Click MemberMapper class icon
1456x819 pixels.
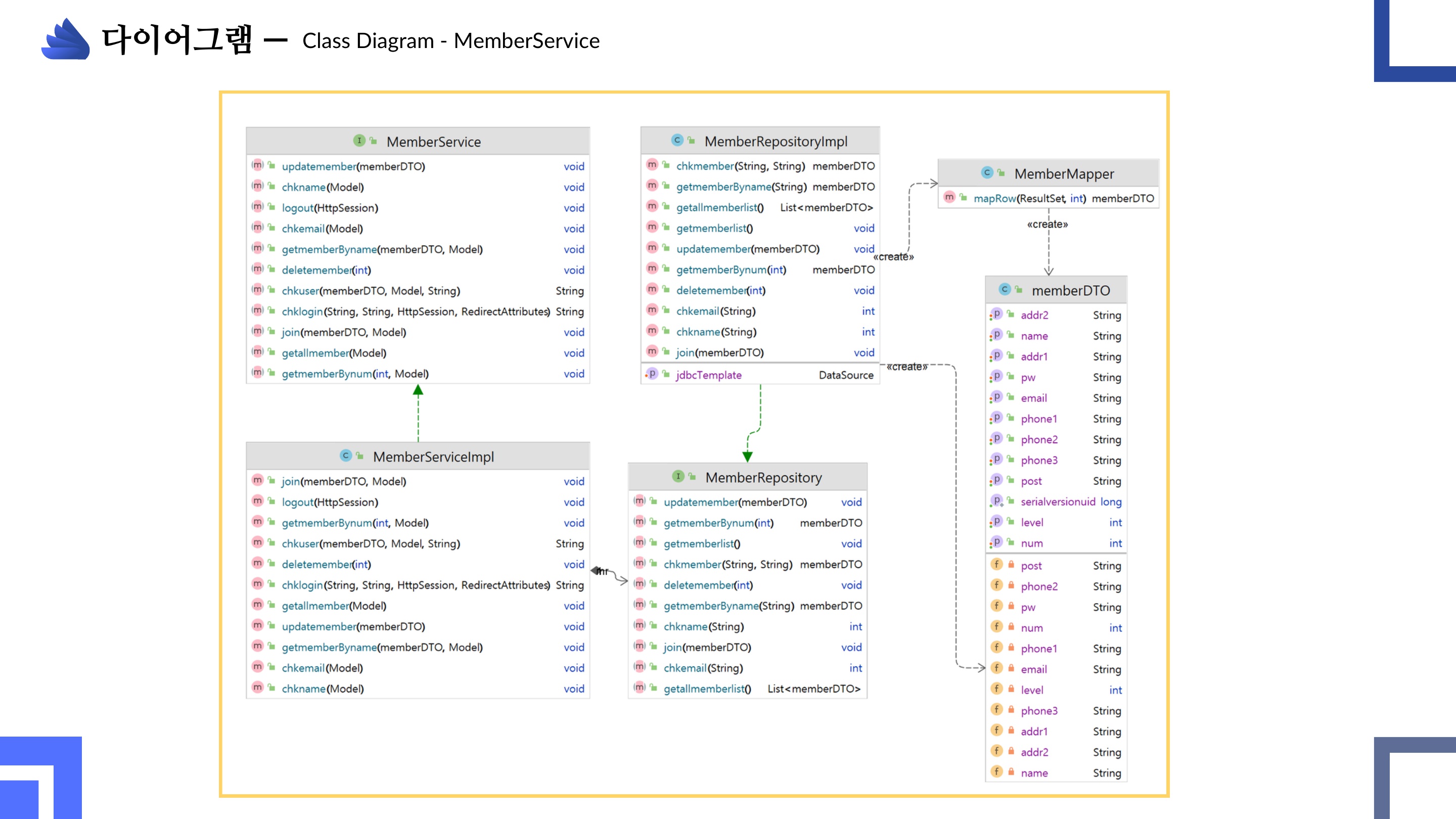coord(987,172)
